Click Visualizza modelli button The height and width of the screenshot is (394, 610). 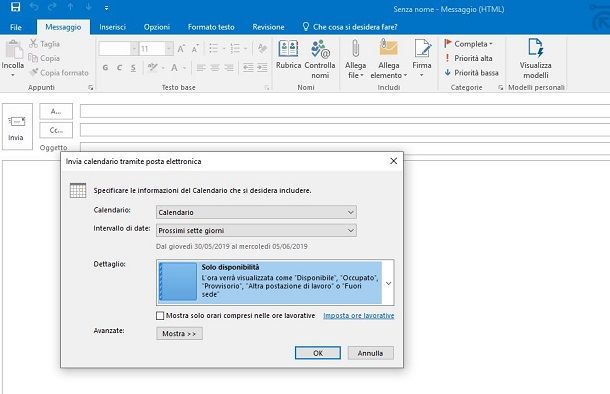pos(536,58)
